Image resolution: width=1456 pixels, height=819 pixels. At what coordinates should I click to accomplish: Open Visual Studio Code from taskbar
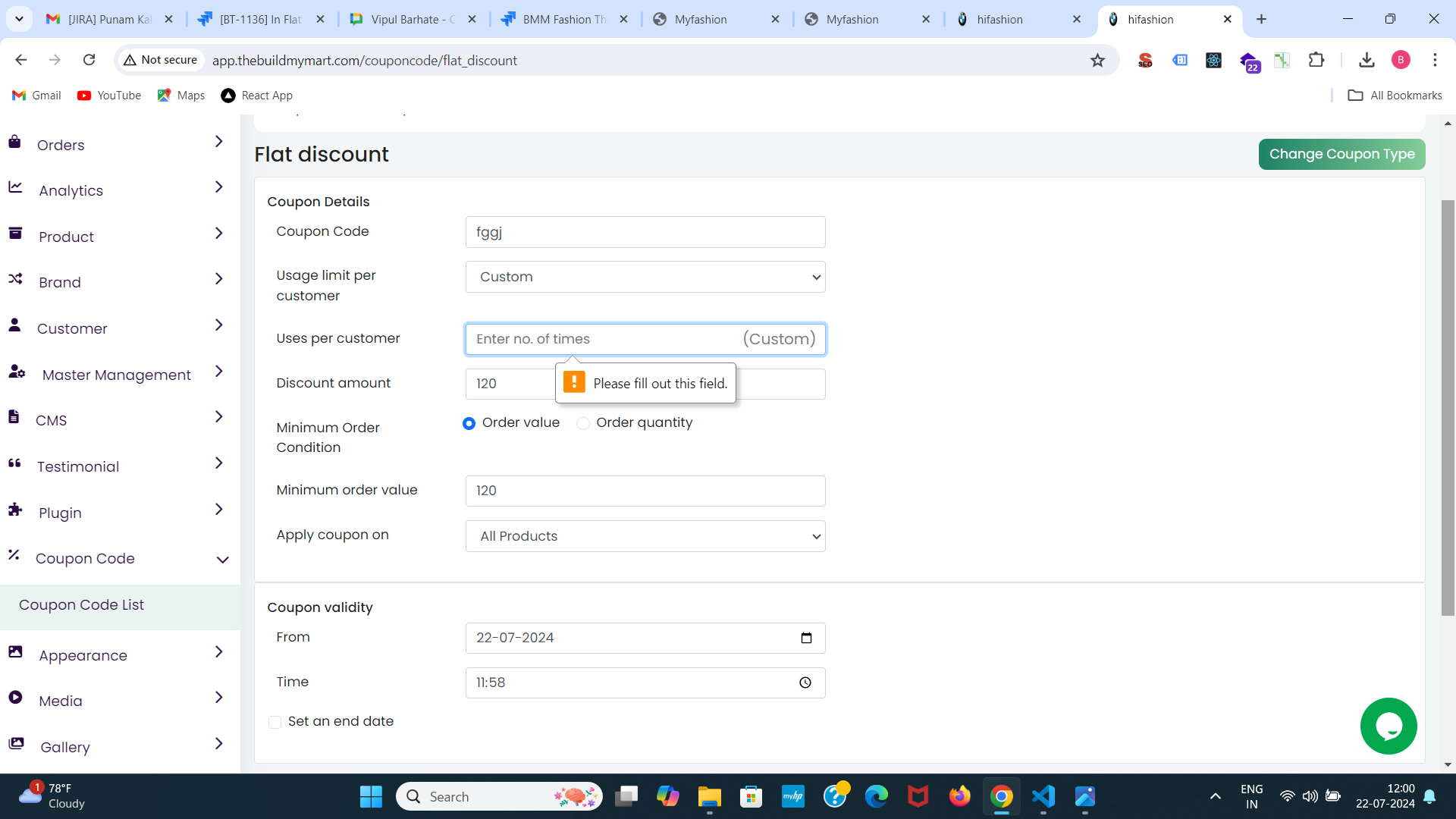(1043, 796)
